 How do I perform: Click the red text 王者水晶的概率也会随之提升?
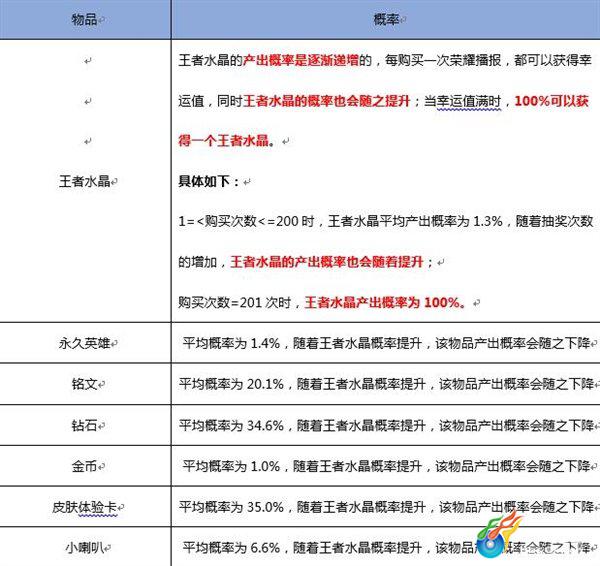coord(326,101)
